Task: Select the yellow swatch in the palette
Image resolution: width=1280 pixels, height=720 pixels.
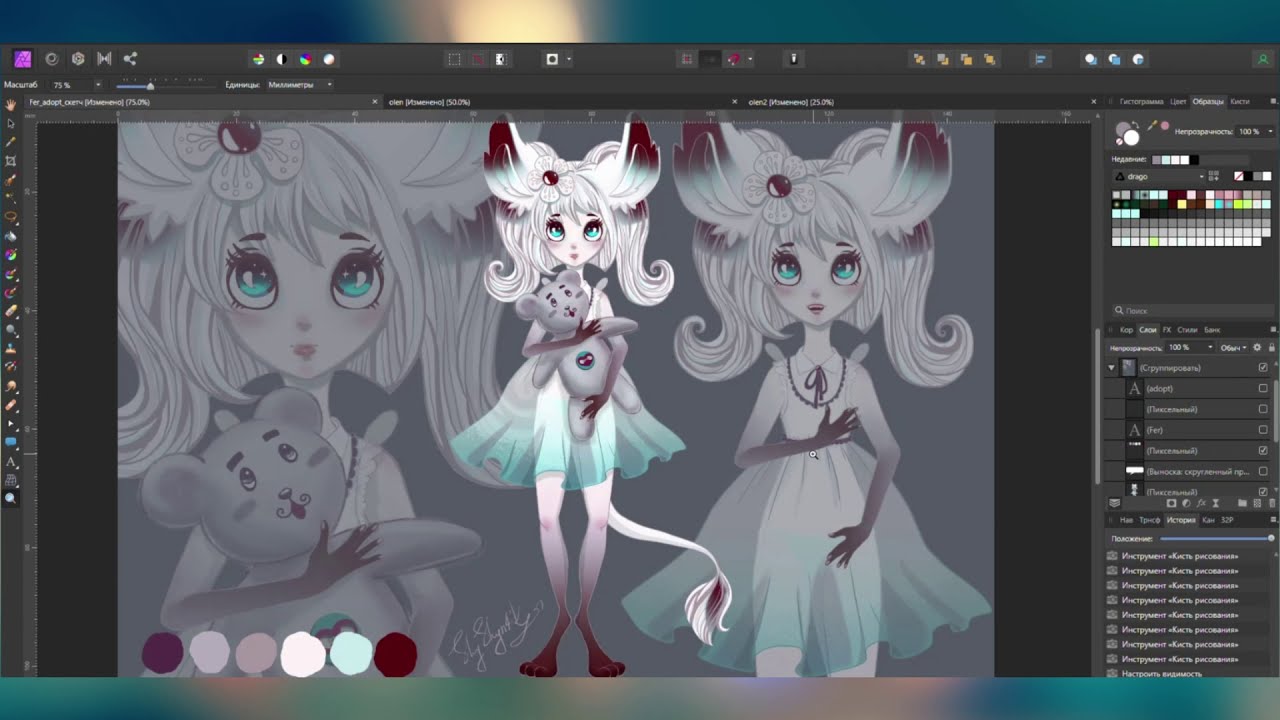Action: [x=1182, y=204]
